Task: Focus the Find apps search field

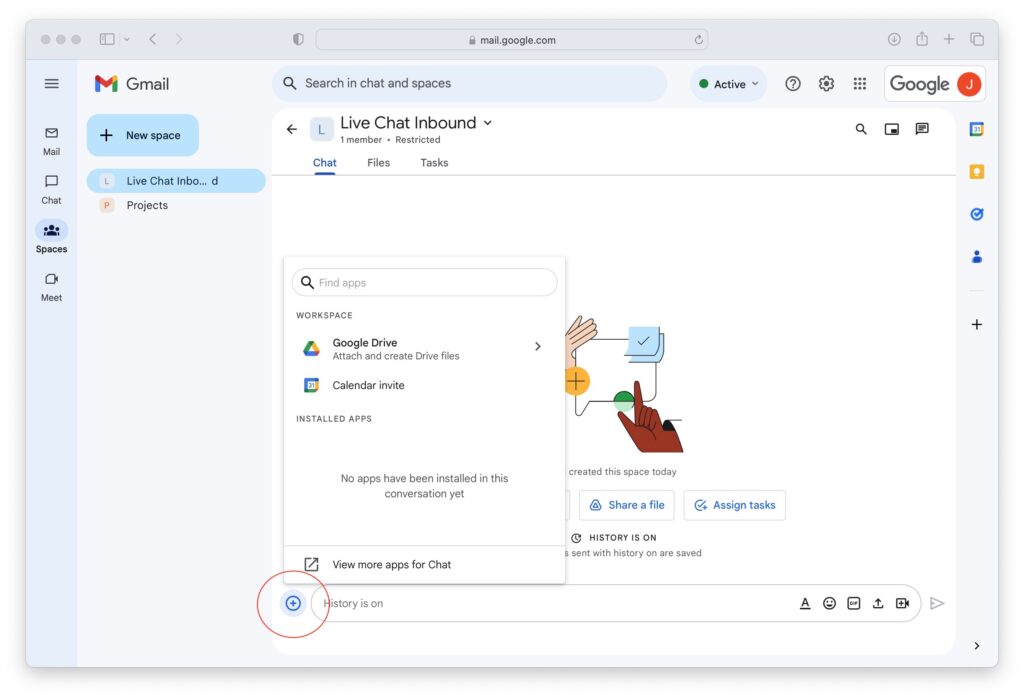Action: (x=424, y=282)
